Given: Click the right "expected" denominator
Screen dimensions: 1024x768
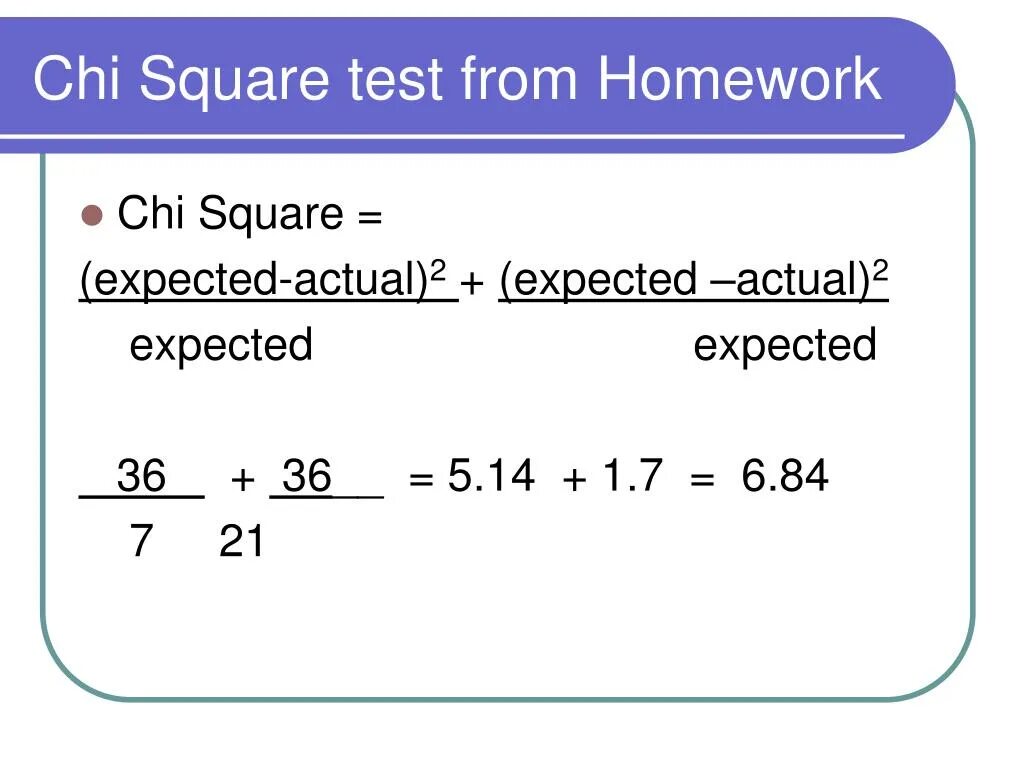Looking at the screenshot, I should point(785,345).
